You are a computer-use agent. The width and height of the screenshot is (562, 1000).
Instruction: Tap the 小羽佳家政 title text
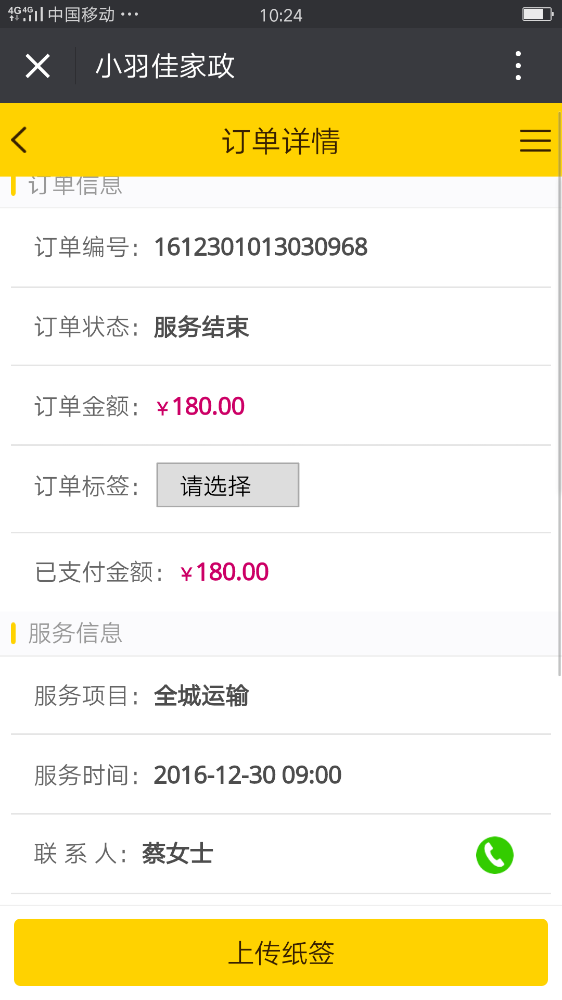coord(165,66)
